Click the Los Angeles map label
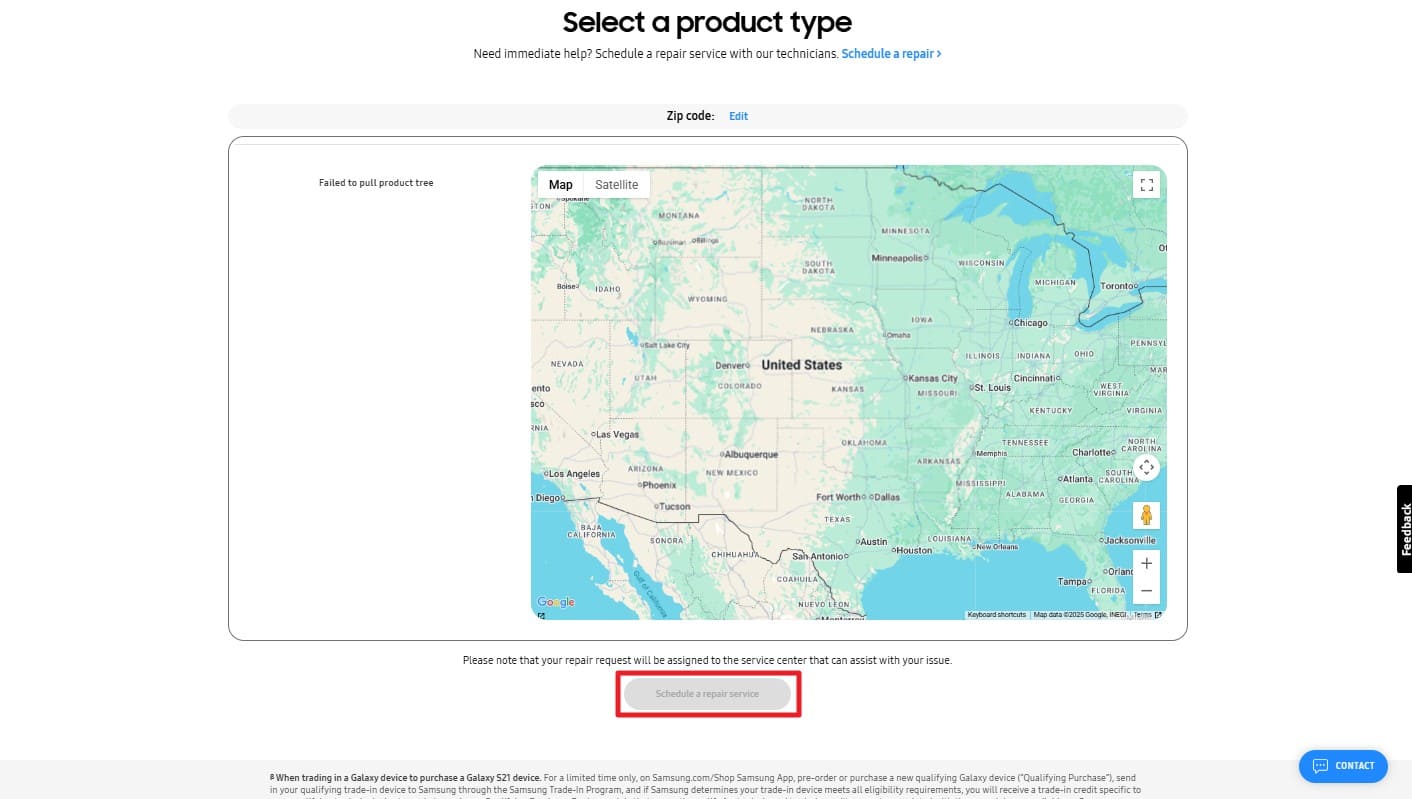The image size is (1412, 799). click(x=573, y=474)
